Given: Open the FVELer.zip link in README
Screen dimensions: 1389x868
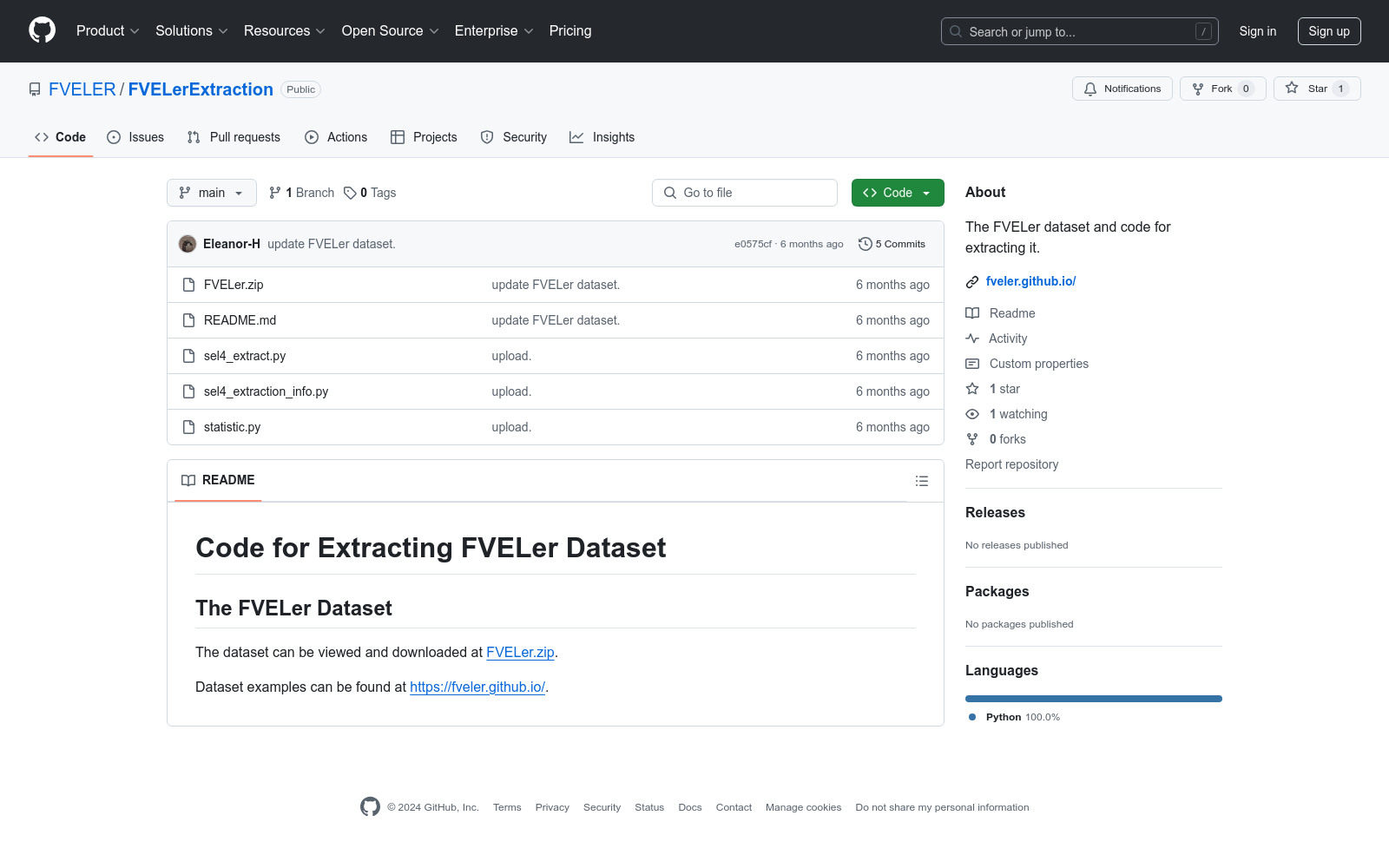Looking at the screenshot, I should click(x=520, y=652).
